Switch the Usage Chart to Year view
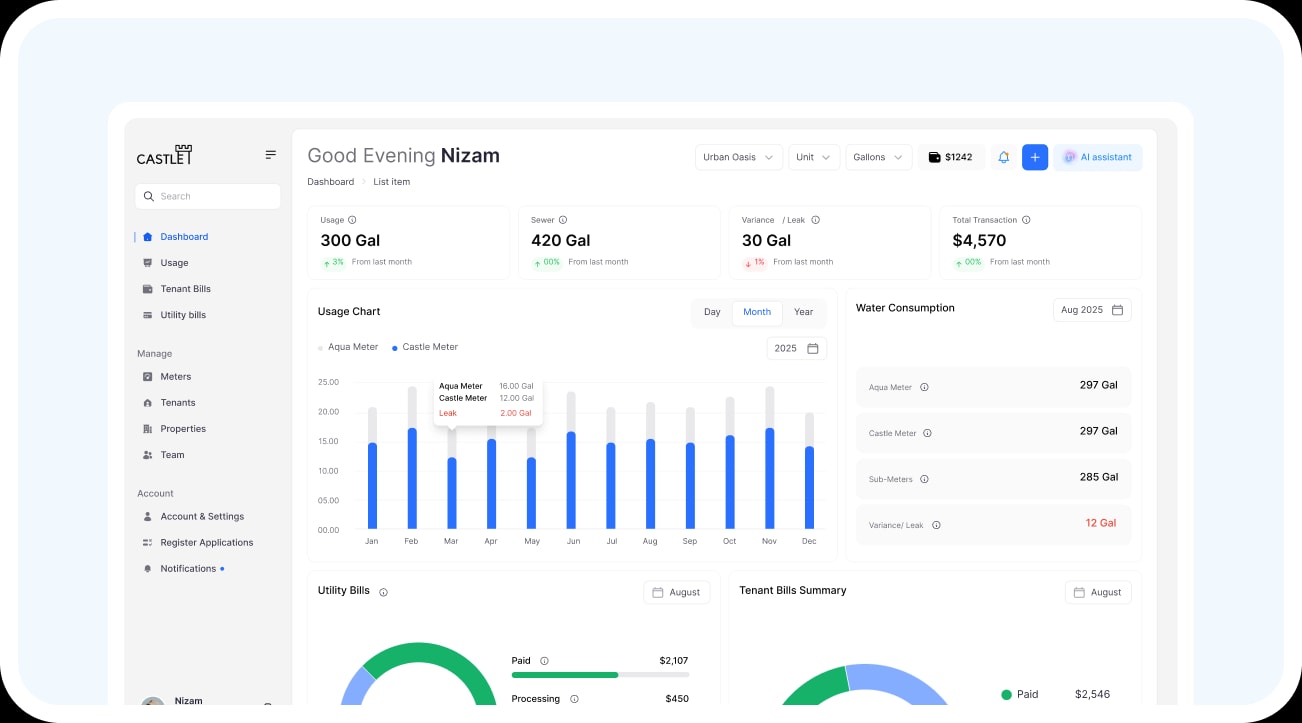 [x=804, y=312]
